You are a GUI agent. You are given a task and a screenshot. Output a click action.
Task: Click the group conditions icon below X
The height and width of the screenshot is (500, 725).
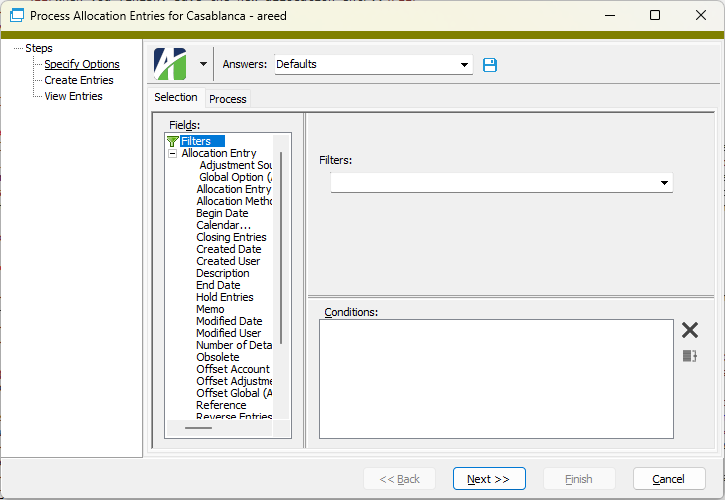point(690,356)
